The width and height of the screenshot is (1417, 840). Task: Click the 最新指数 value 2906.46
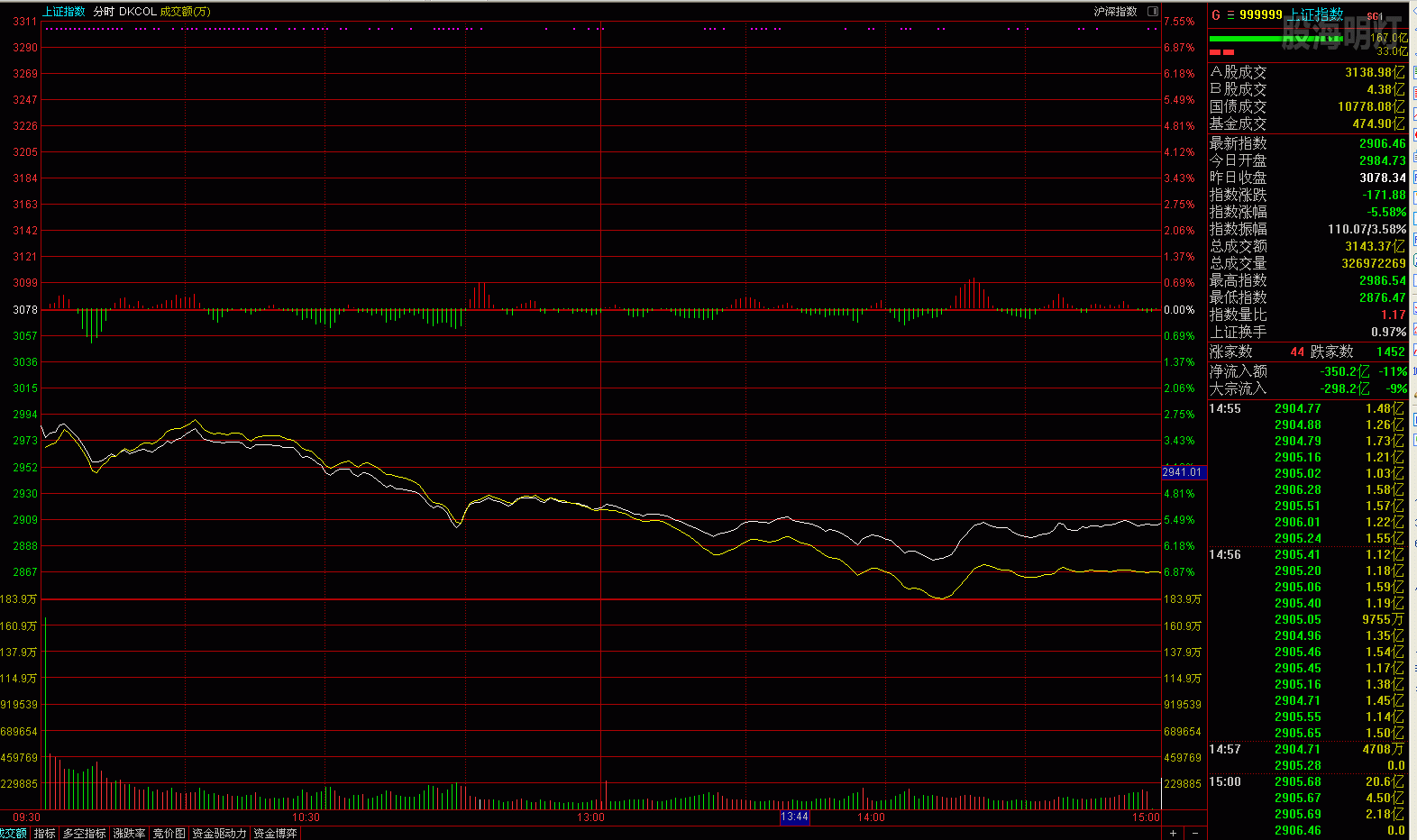pyautogui.click(x=1383, y=143)
